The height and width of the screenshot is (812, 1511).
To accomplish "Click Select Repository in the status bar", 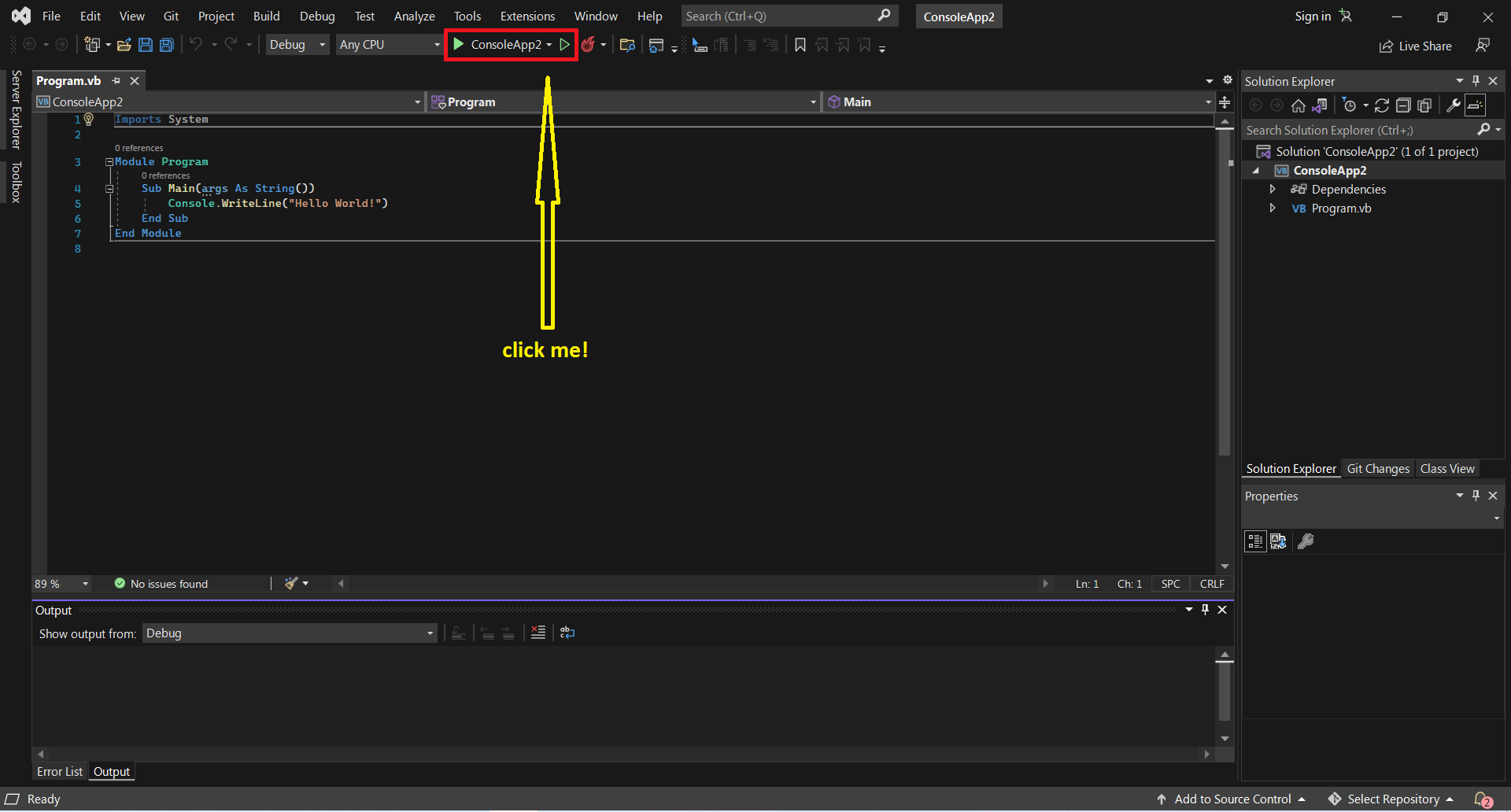I will (1391, 799).
